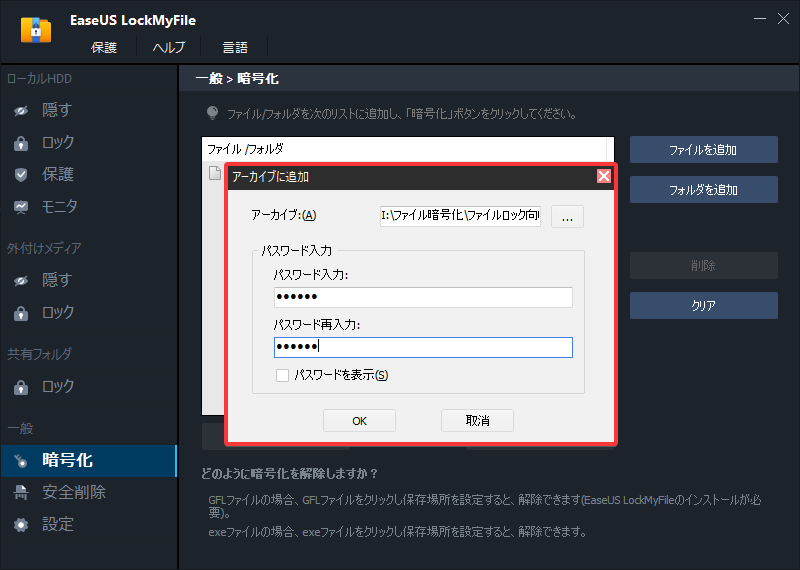
Task: Select 暗号化 in the sidebar
Action: click(x=88, y=461)
